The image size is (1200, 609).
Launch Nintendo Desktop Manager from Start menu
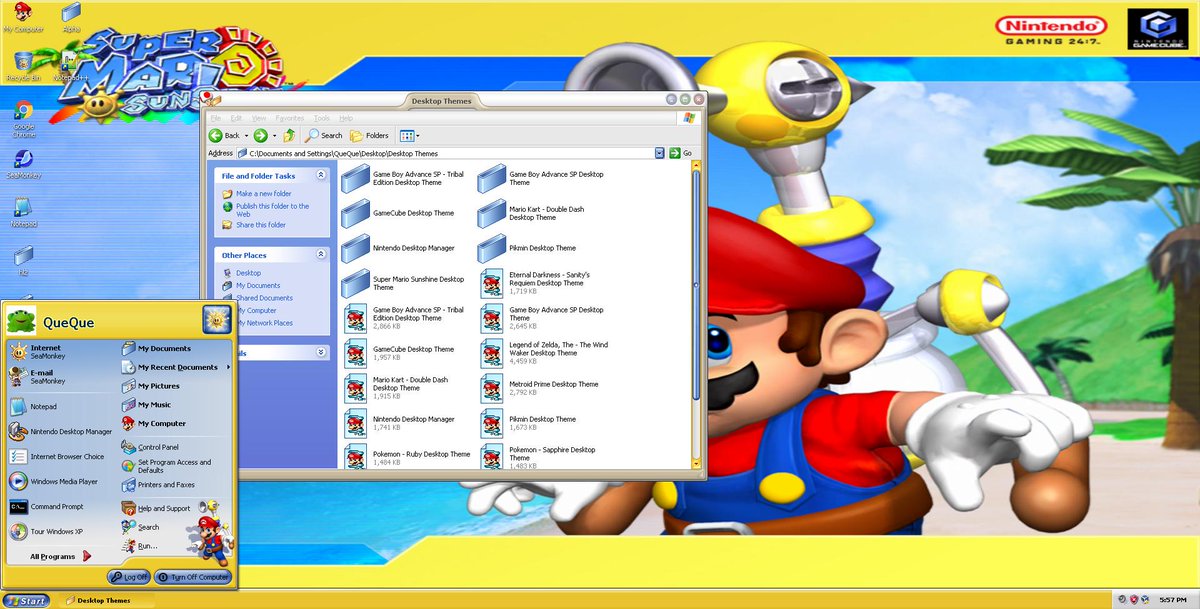pos(60,432)
